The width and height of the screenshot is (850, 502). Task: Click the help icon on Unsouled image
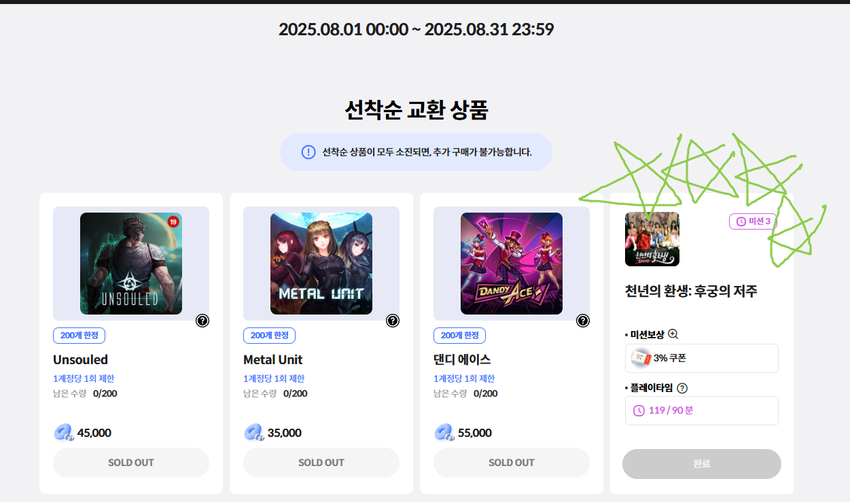[x=202, y=321]
